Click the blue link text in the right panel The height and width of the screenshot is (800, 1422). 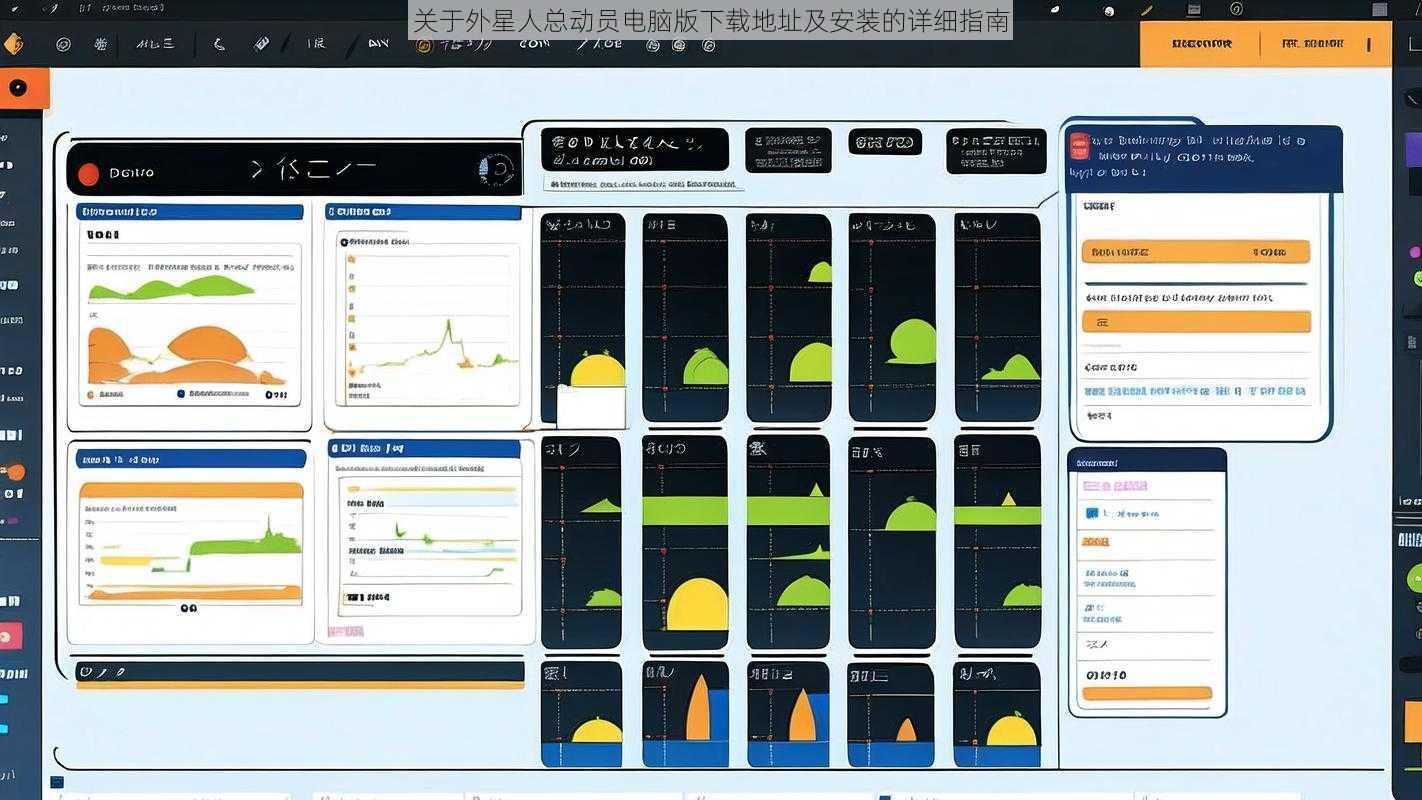(x=1195, y=392)
